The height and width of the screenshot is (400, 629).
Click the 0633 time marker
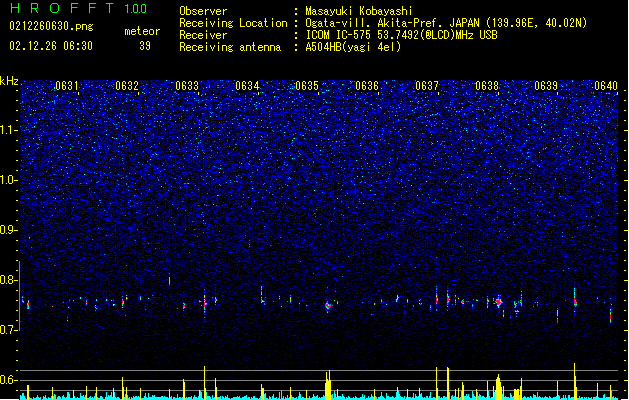(x=187, y=86)
